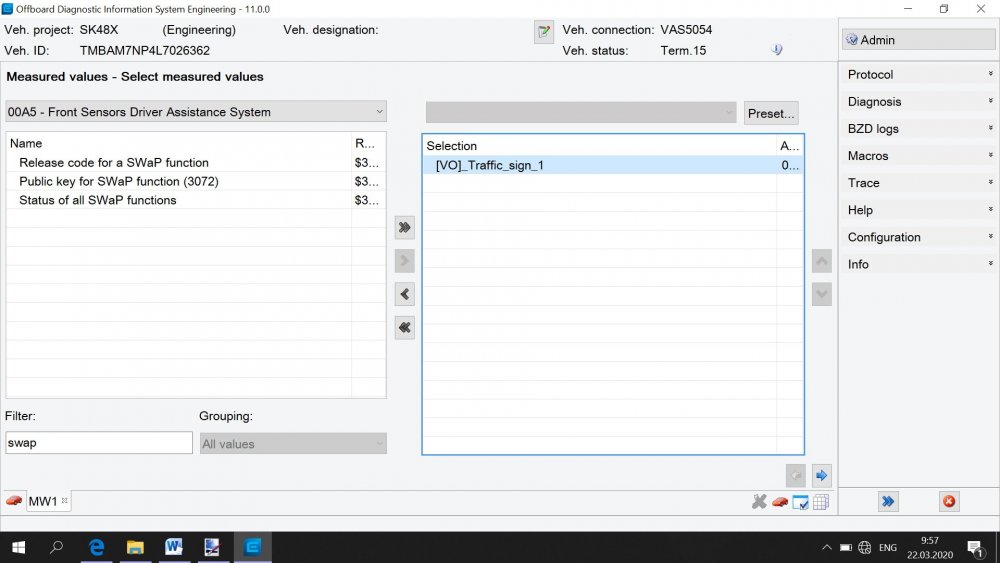Click the battery tray icon
The image size is (1000, 563).
click(x=846, y=547)
